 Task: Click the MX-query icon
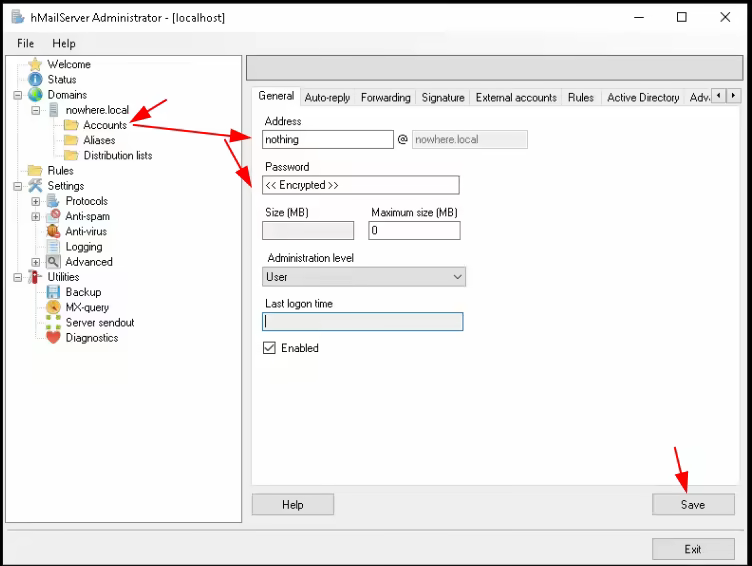click(53, 307)
